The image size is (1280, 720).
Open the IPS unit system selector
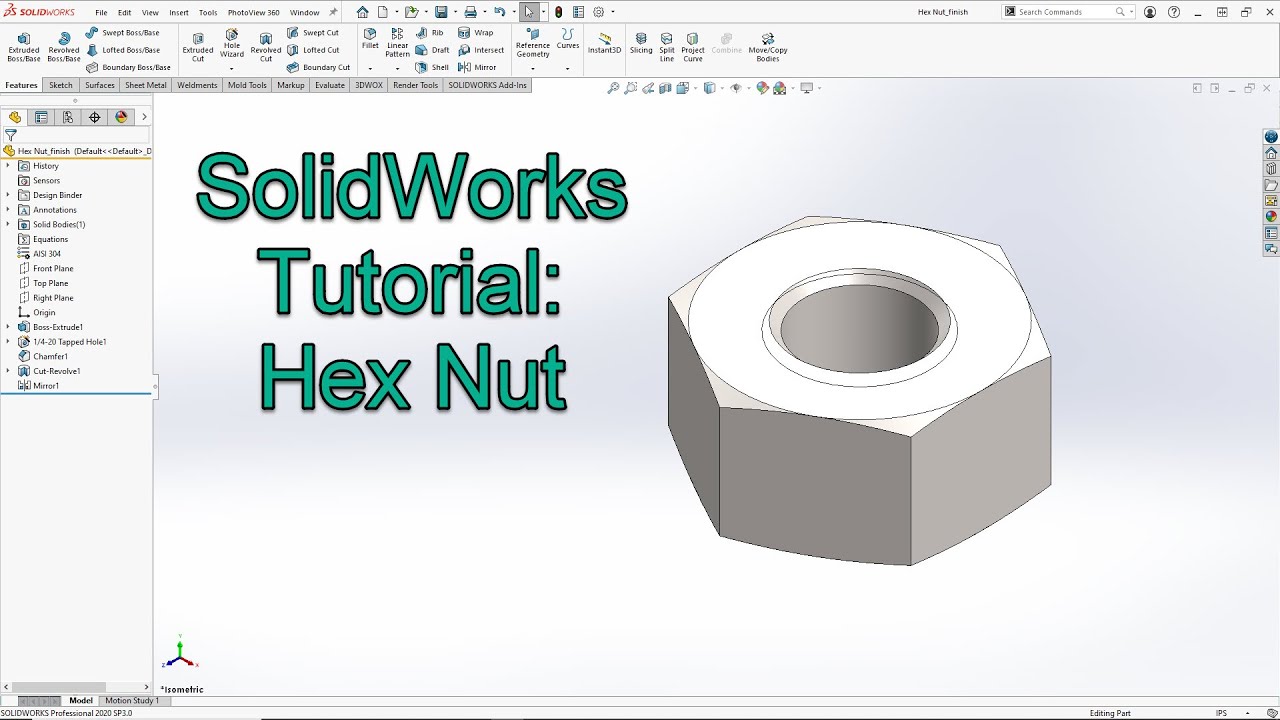1221,713
